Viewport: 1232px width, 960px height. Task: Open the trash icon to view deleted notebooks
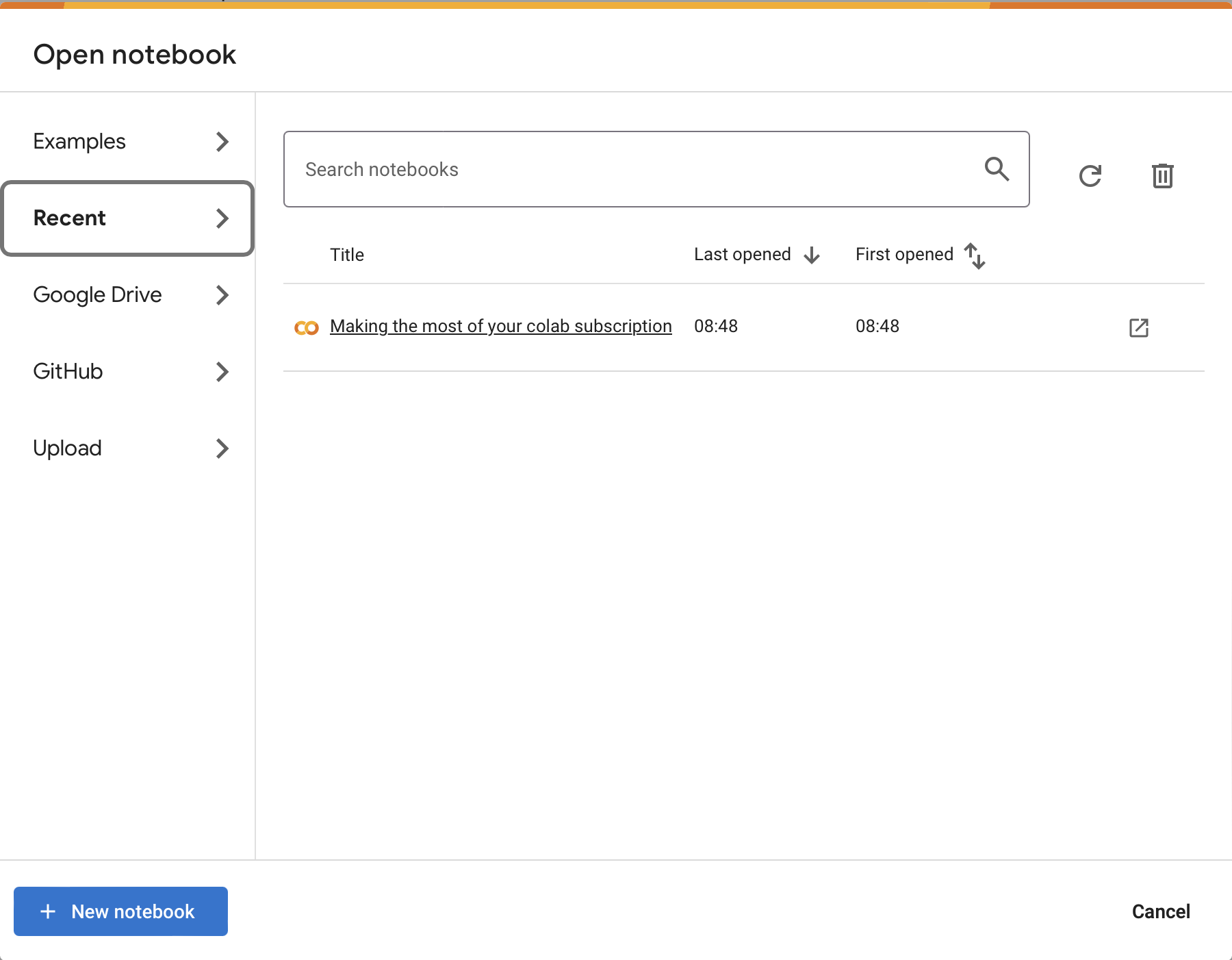click(1163, 175)
